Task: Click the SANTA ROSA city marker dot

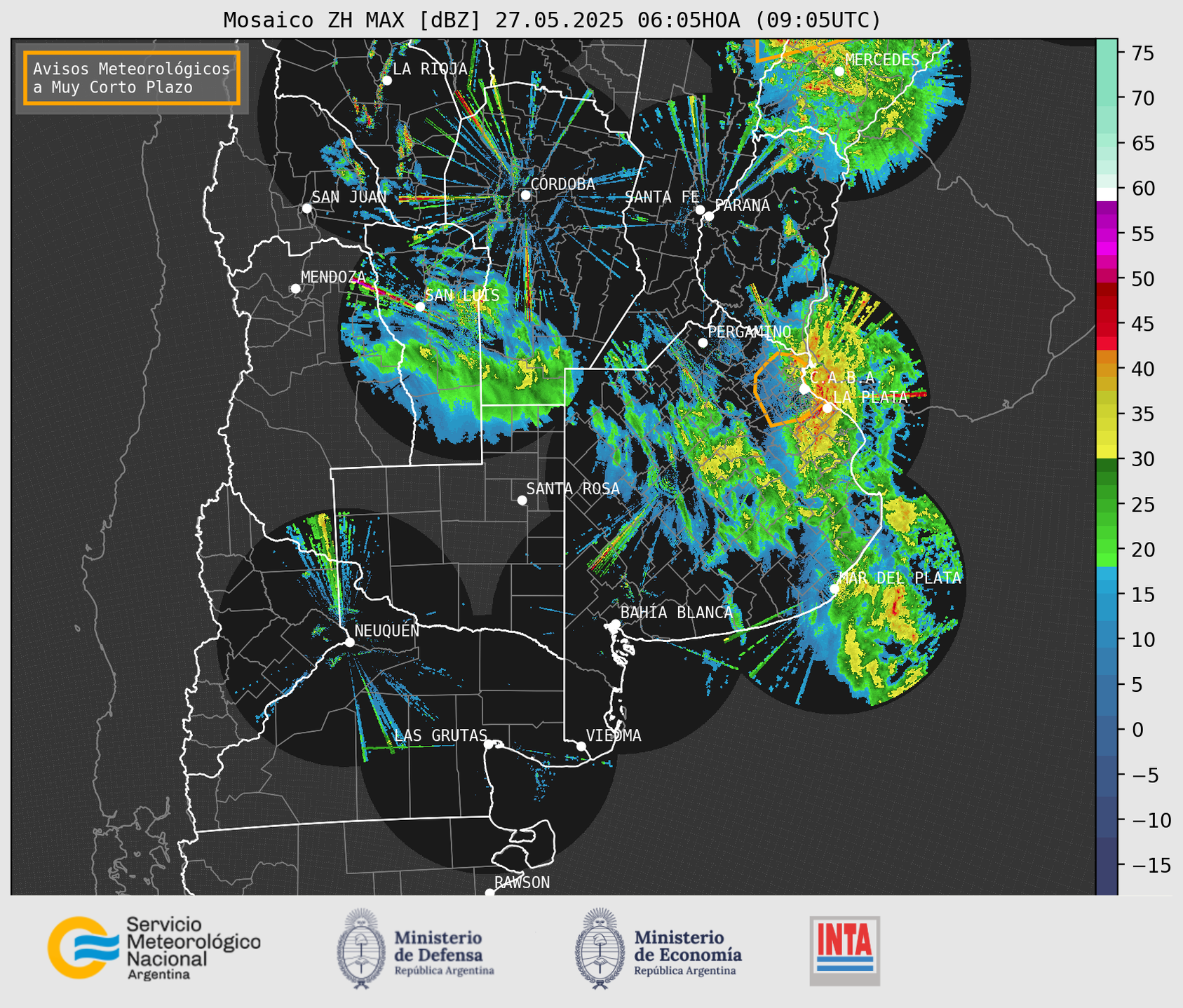Action: point(522,500)
